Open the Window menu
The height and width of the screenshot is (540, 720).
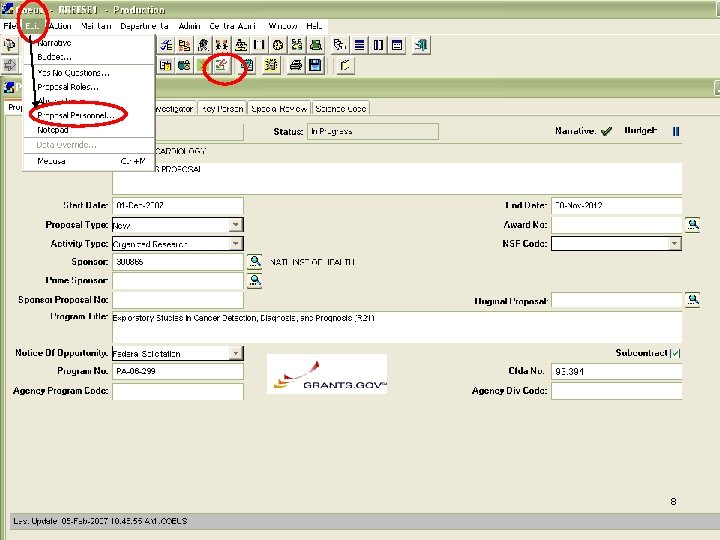click(283, 26)
